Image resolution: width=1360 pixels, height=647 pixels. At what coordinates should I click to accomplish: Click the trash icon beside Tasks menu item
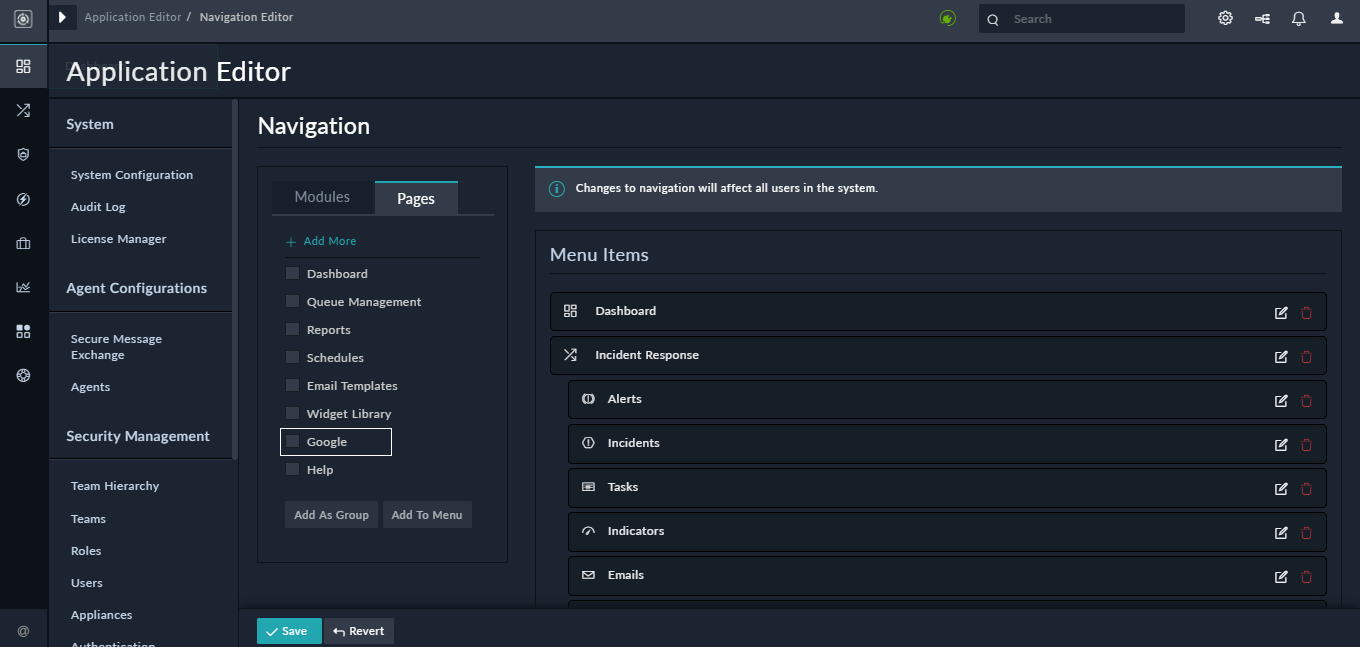pyautogui.click(x=1306, y=488)
